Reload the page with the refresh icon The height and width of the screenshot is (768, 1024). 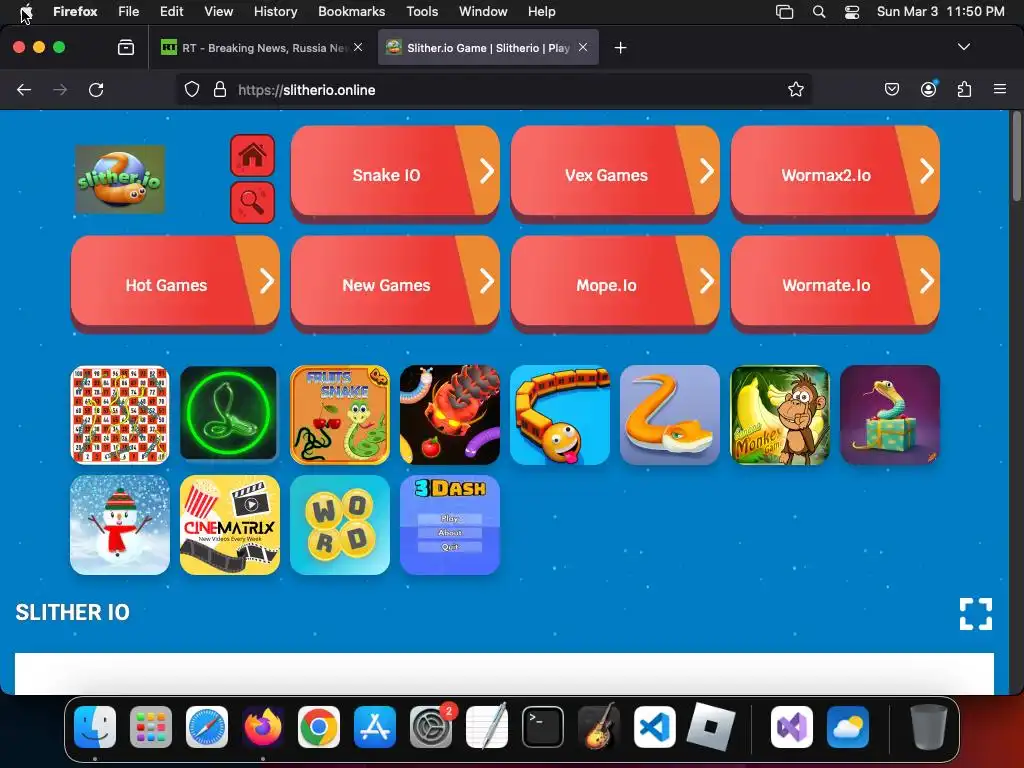click(96, 90)
